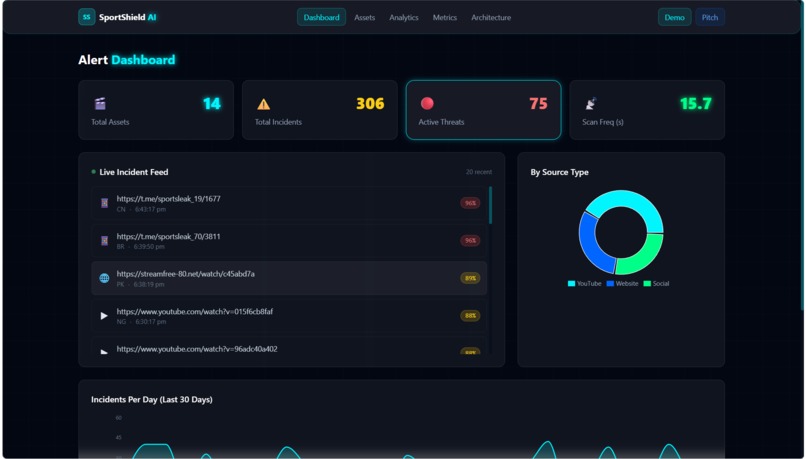Go to the Metrics tab
This screenshot has width=806, height=459.
pyautogui.click(x=445, y=17)
